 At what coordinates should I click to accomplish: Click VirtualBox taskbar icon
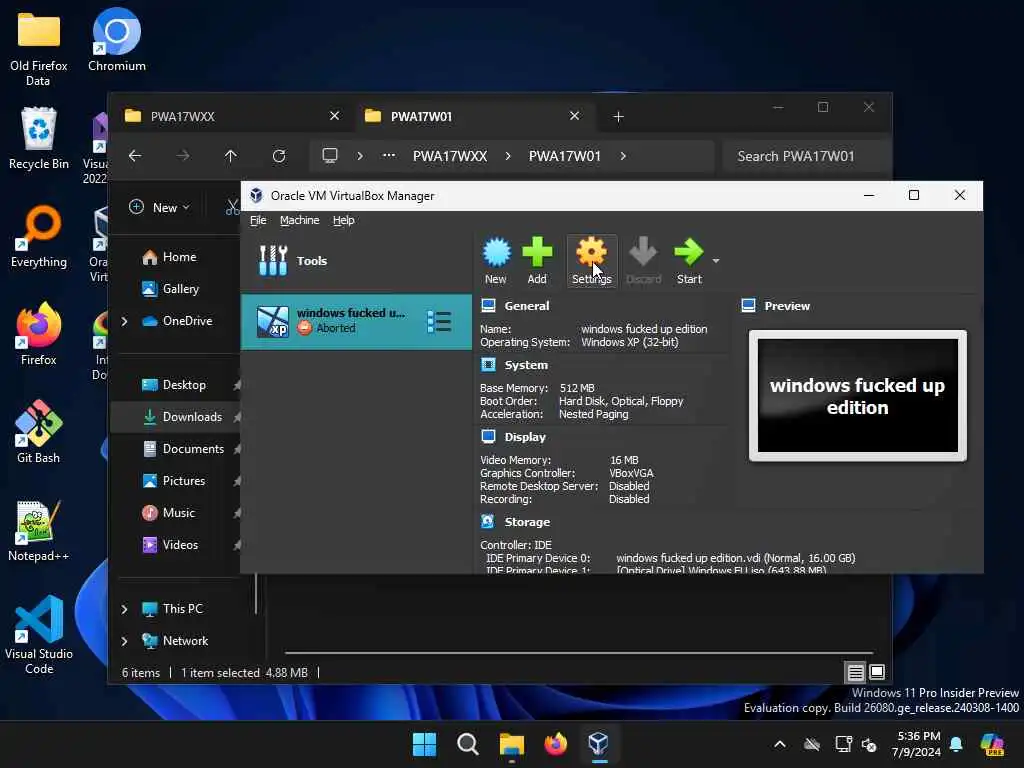599,744
